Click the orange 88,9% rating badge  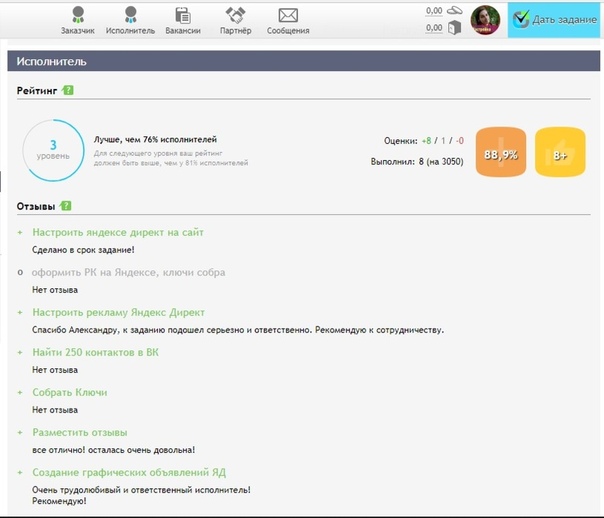(501, 152)
